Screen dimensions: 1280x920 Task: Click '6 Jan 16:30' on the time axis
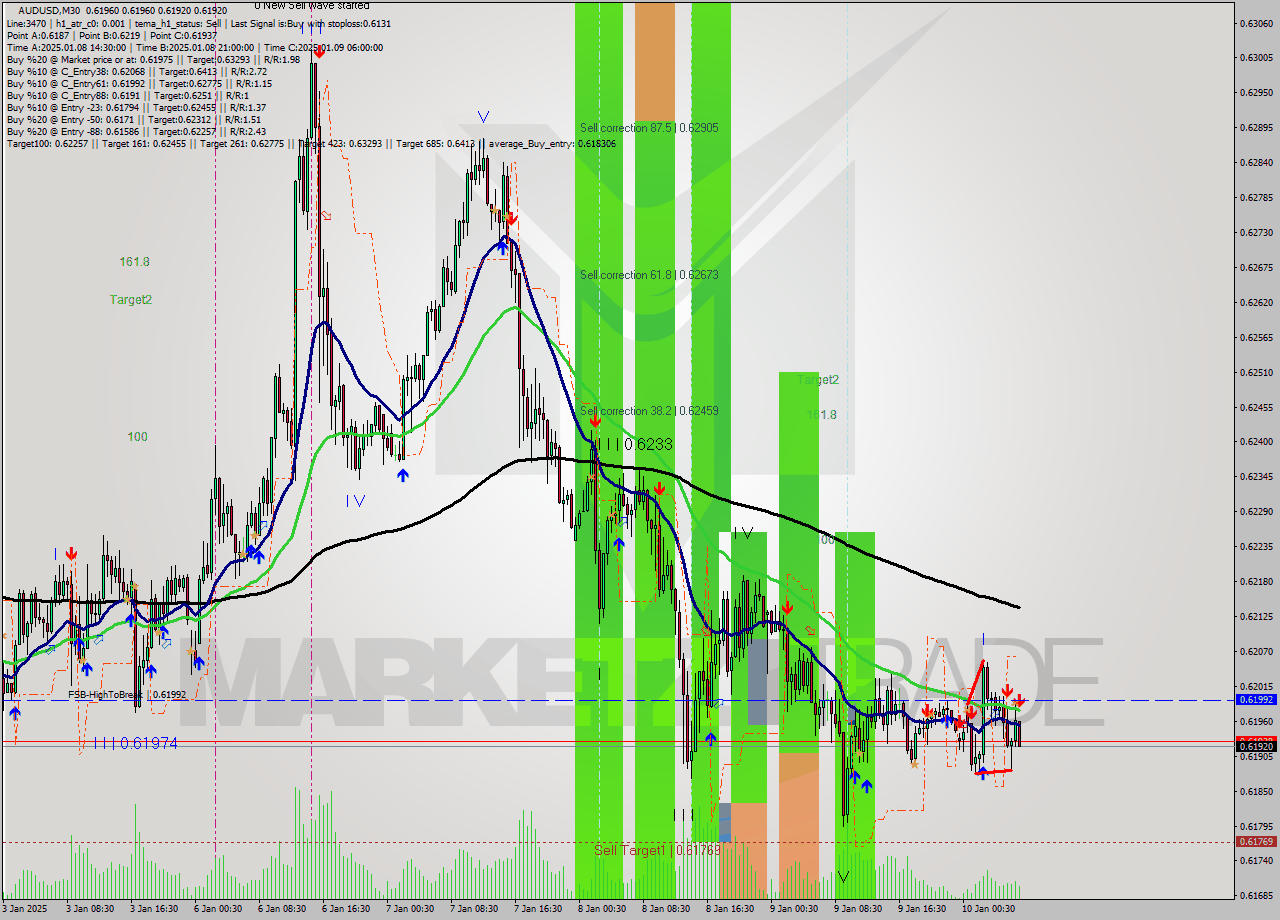pyautogui.click(x=345, y=909)
